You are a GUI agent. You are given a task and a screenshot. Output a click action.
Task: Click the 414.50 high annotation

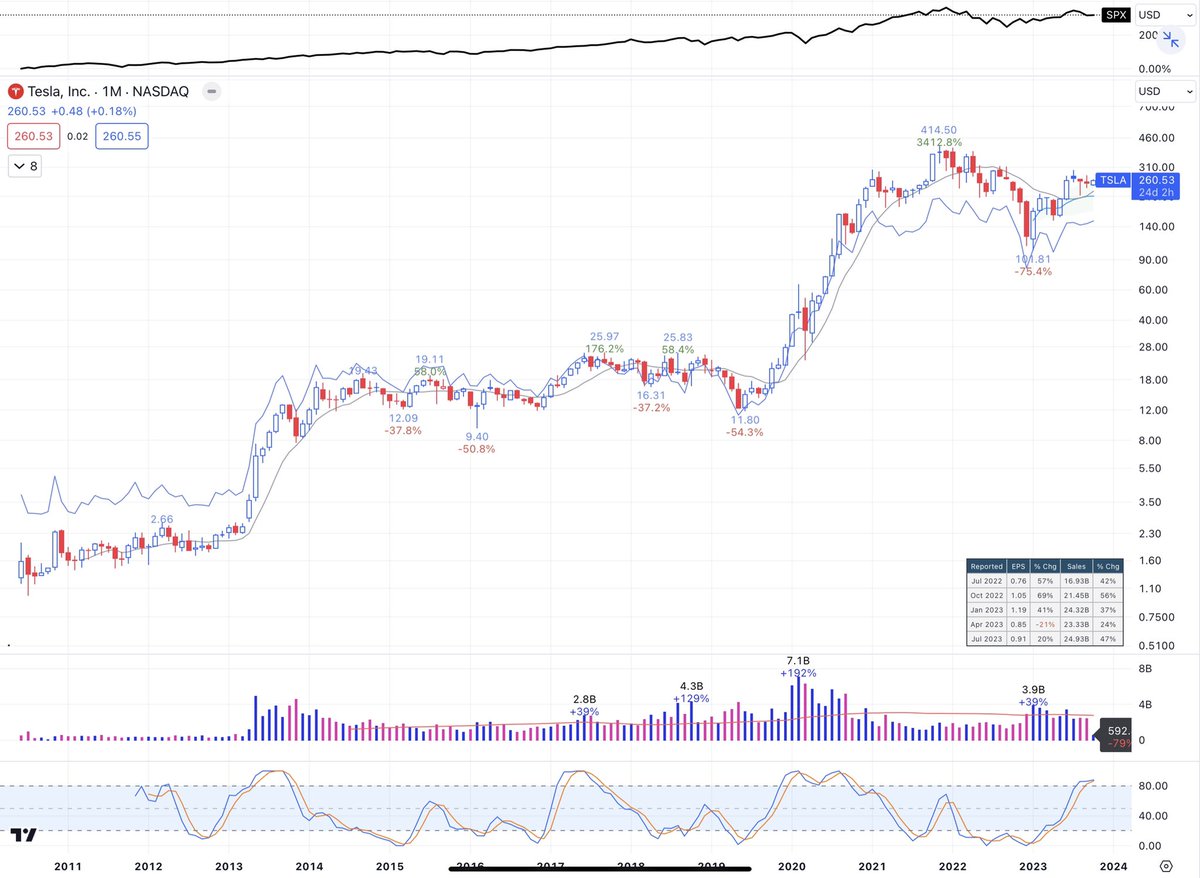tap(939, 130)
